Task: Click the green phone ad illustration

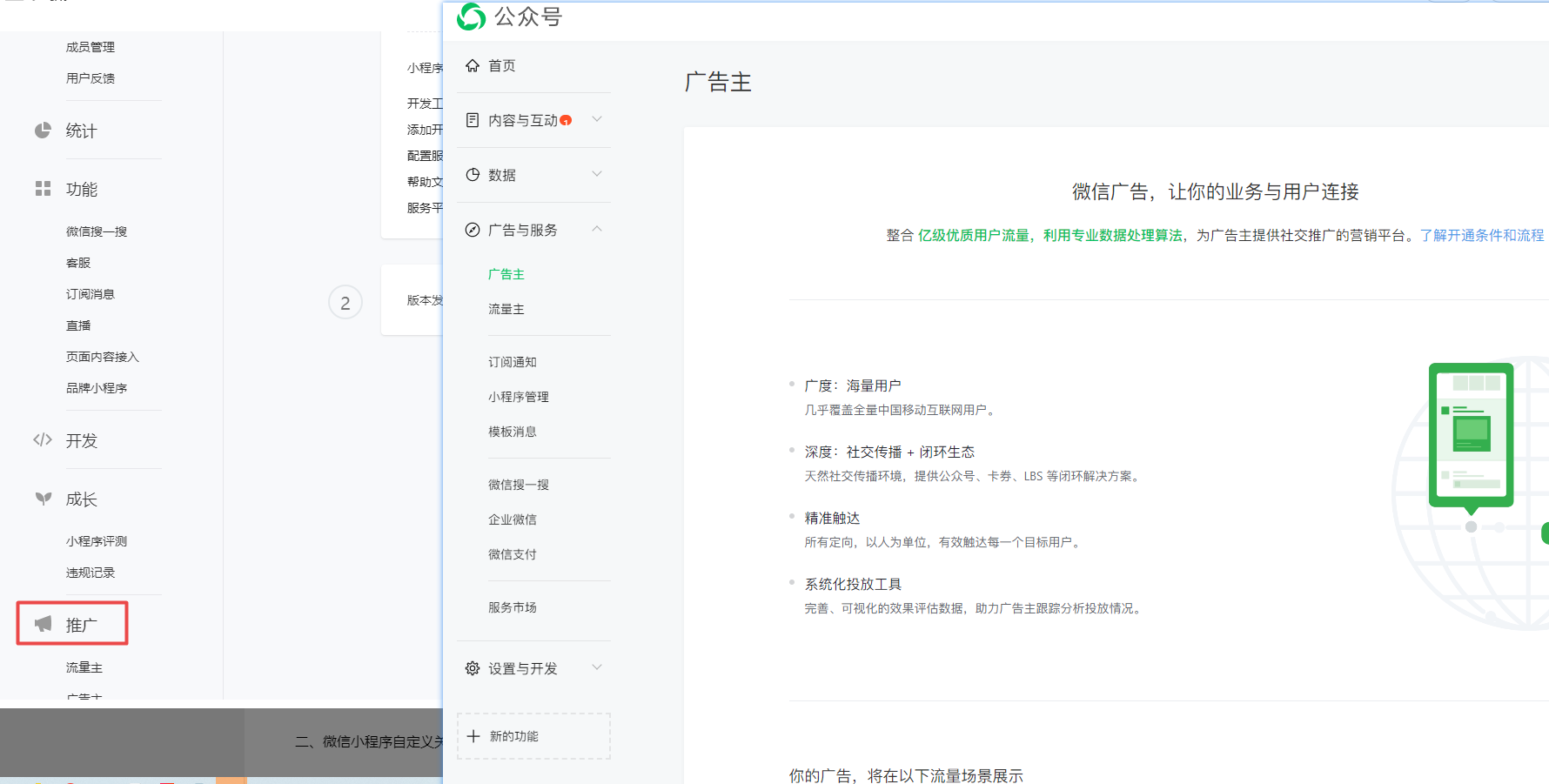Action: pos(1471,437)
